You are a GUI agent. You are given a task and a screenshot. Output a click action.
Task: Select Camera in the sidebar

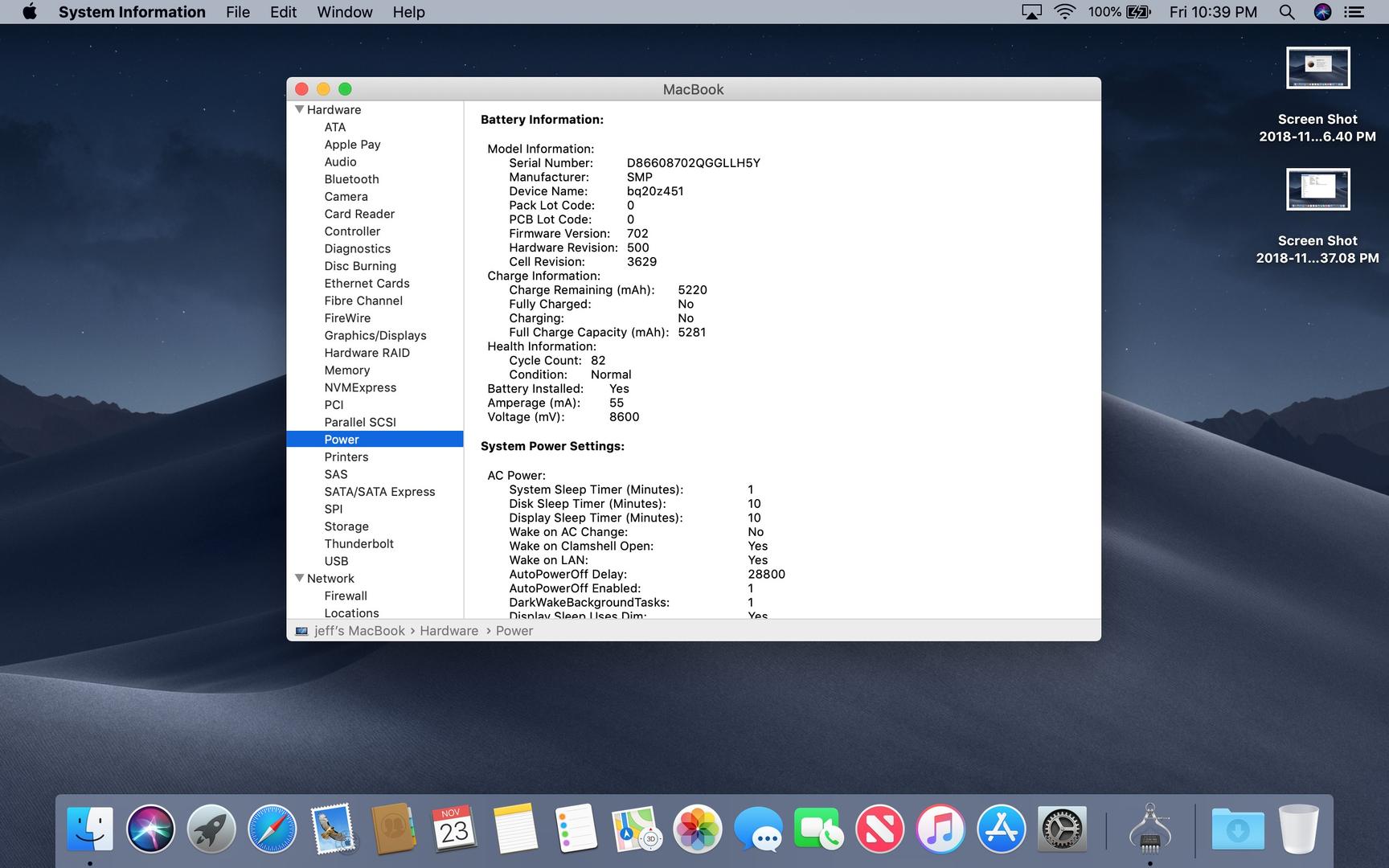(x=346, y=197)
